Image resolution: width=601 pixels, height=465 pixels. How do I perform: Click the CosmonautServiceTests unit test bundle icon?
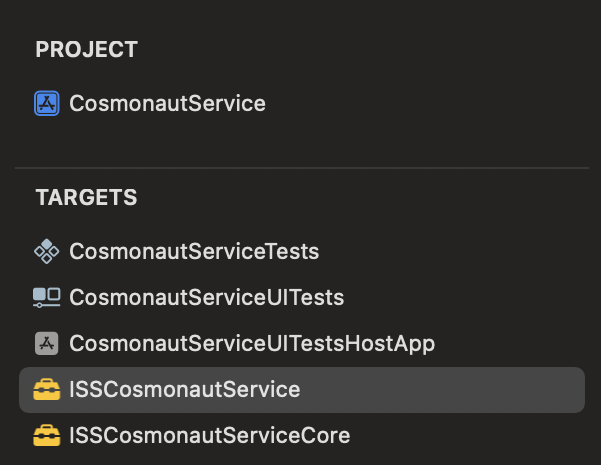pyautogui.click(x=47, y=251)
